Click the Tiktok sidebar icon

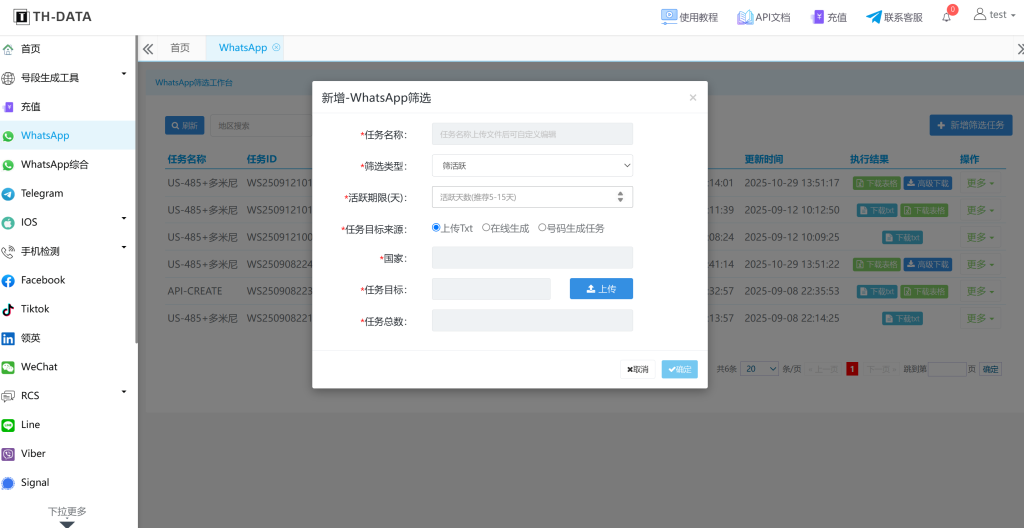pyautogui.click(x=8, y=309)
